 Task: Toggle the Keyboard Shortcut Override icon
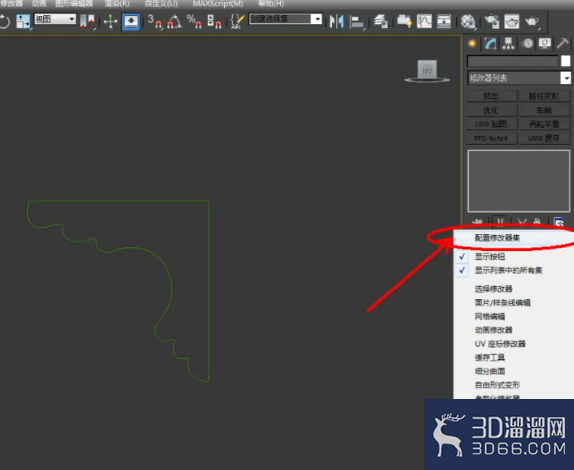(131, 21)
